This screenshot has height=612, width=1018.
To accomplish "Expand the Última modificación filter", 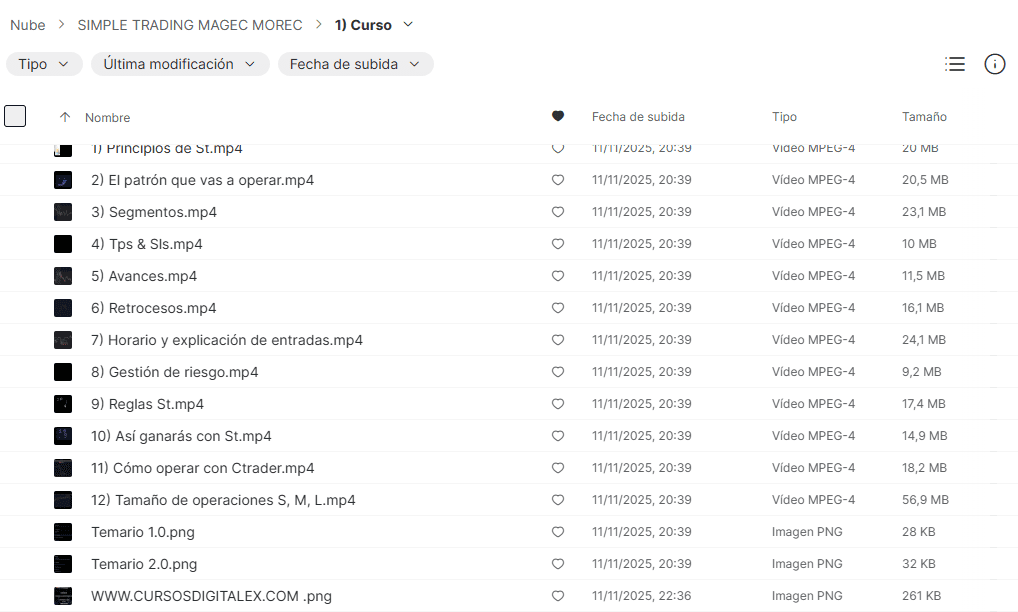I will 180,64.
